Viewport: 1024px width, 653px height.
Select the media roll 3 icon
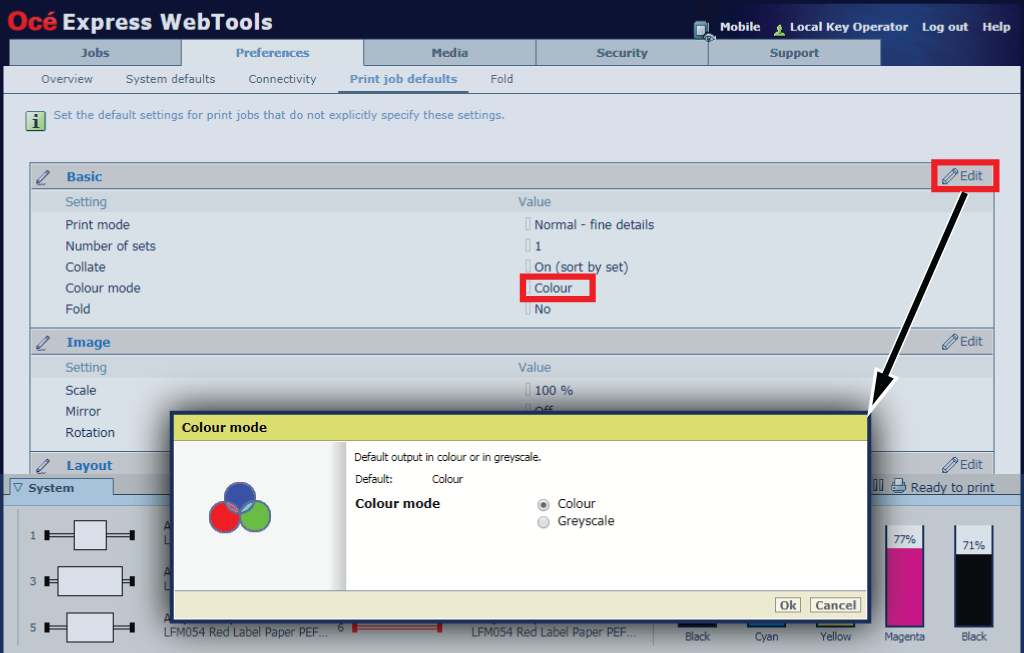[x=89, y=581]
